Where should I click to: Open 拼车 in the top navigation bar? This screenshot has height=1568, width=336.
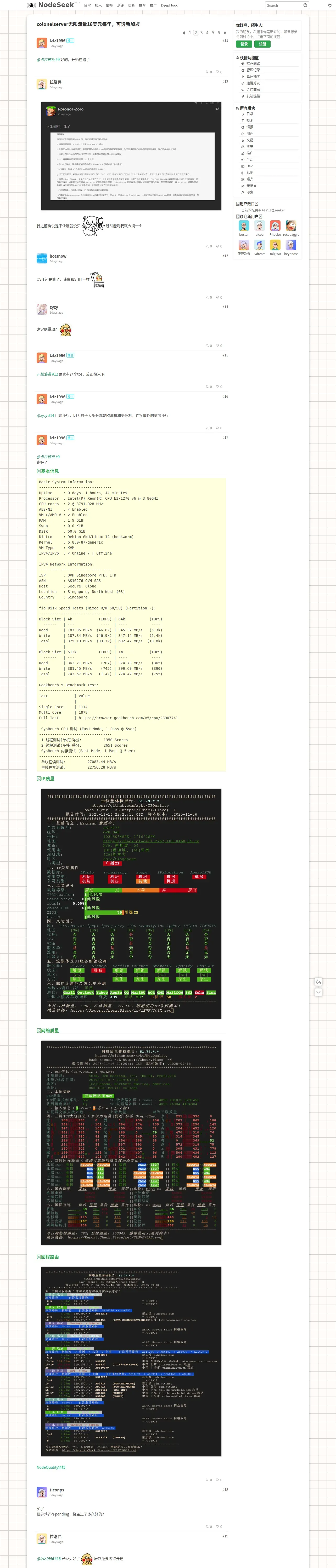[142, 5]
